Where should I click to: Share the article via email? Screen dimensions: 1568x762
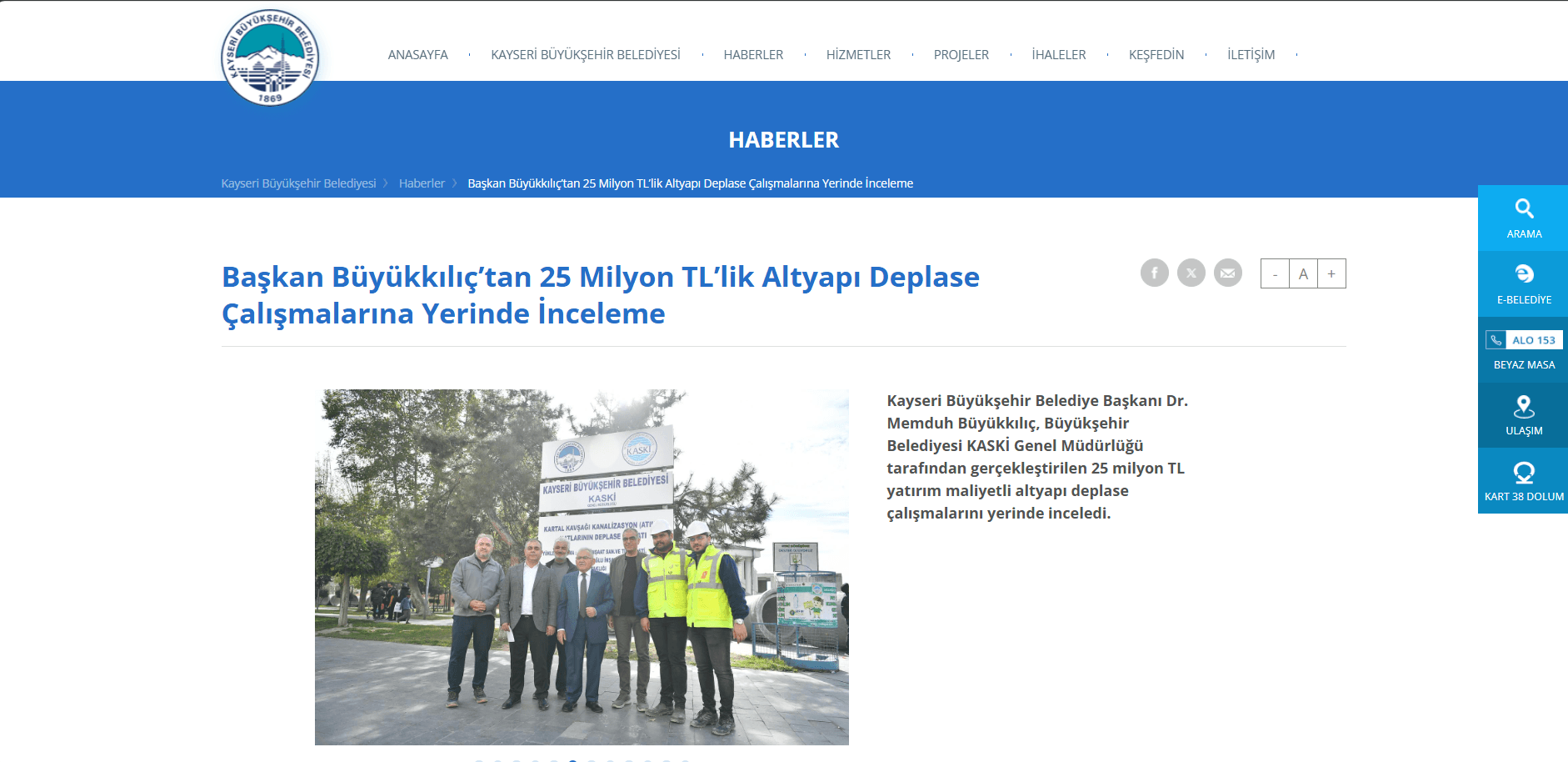point(1227,273)
